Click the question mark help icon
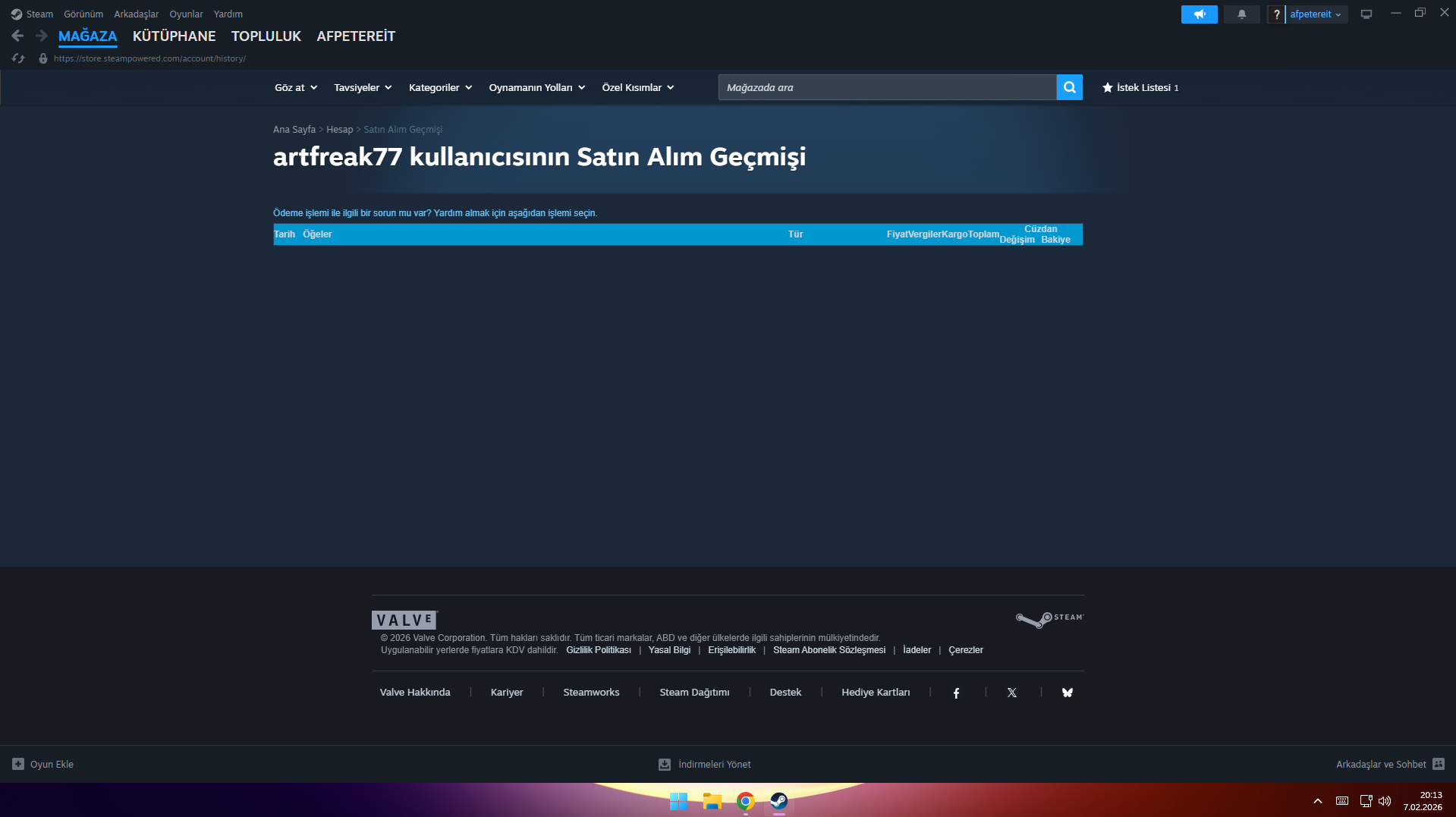Screen dimensions: 1456x817 click(1276, 14)
